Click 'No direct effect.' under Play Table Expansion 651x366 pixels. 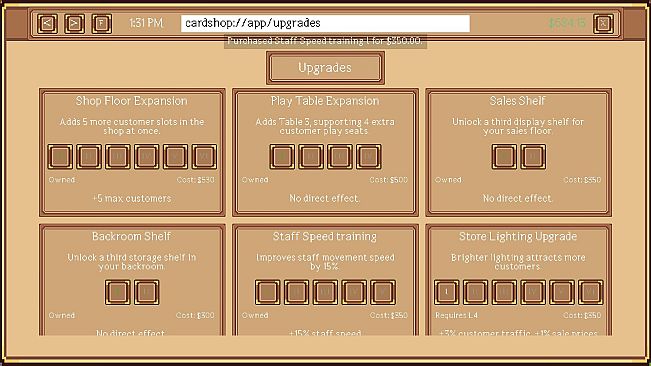(325, 198)
